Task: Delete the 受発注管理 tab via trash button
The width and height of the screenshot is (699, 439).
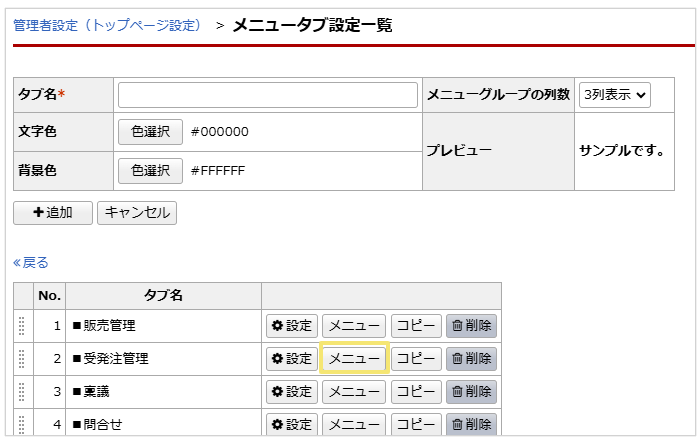Action: pos(471,359)
